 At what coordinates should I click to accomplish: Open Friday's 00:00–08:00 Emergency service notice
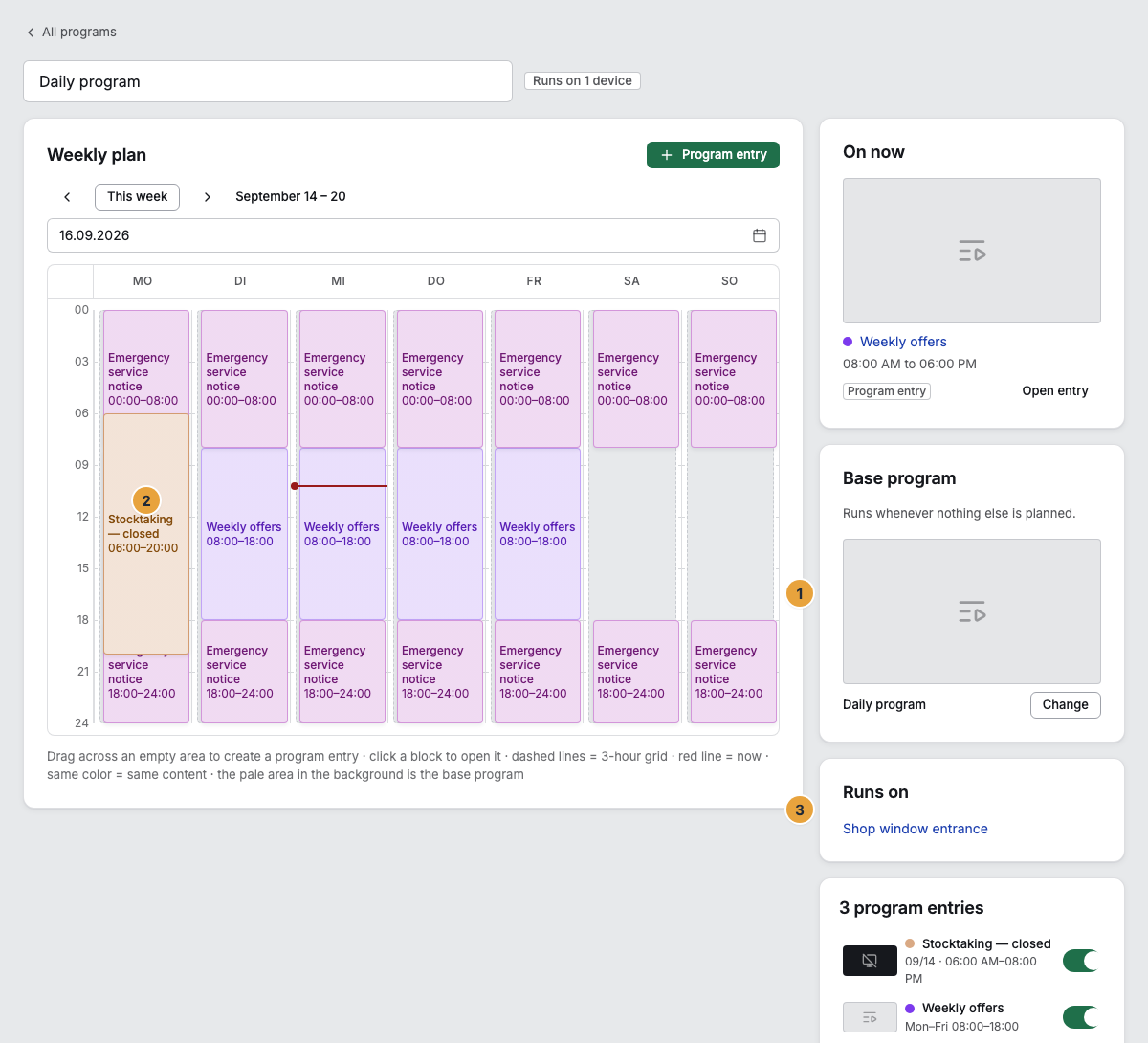(x=538, y=379)
